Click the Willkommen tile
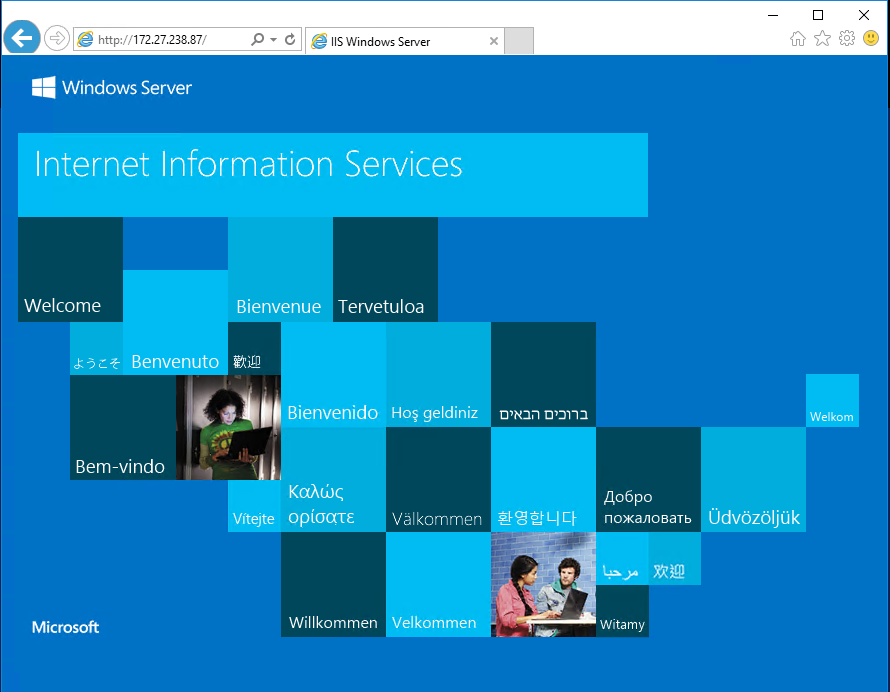Viewport: 890px width, 692px height. click(x=333, y=585)
